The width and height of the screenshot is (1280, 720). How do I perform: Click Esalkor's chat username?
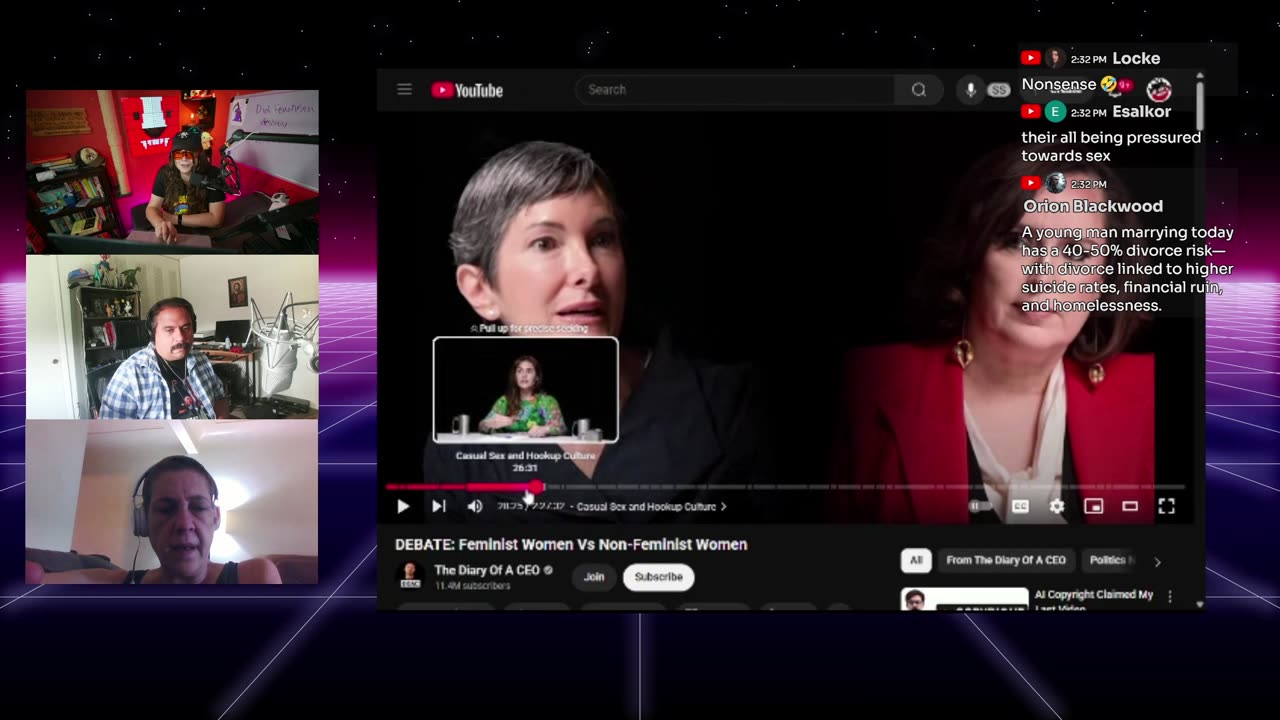coord(1141,112)
